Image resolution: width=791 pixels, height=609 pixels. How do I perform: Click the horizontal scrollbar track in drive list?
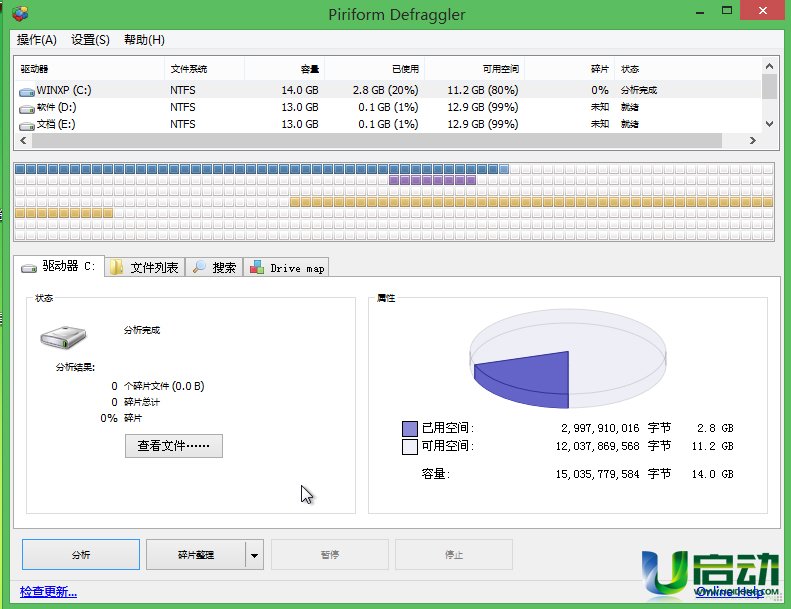(x=377, y=141)
